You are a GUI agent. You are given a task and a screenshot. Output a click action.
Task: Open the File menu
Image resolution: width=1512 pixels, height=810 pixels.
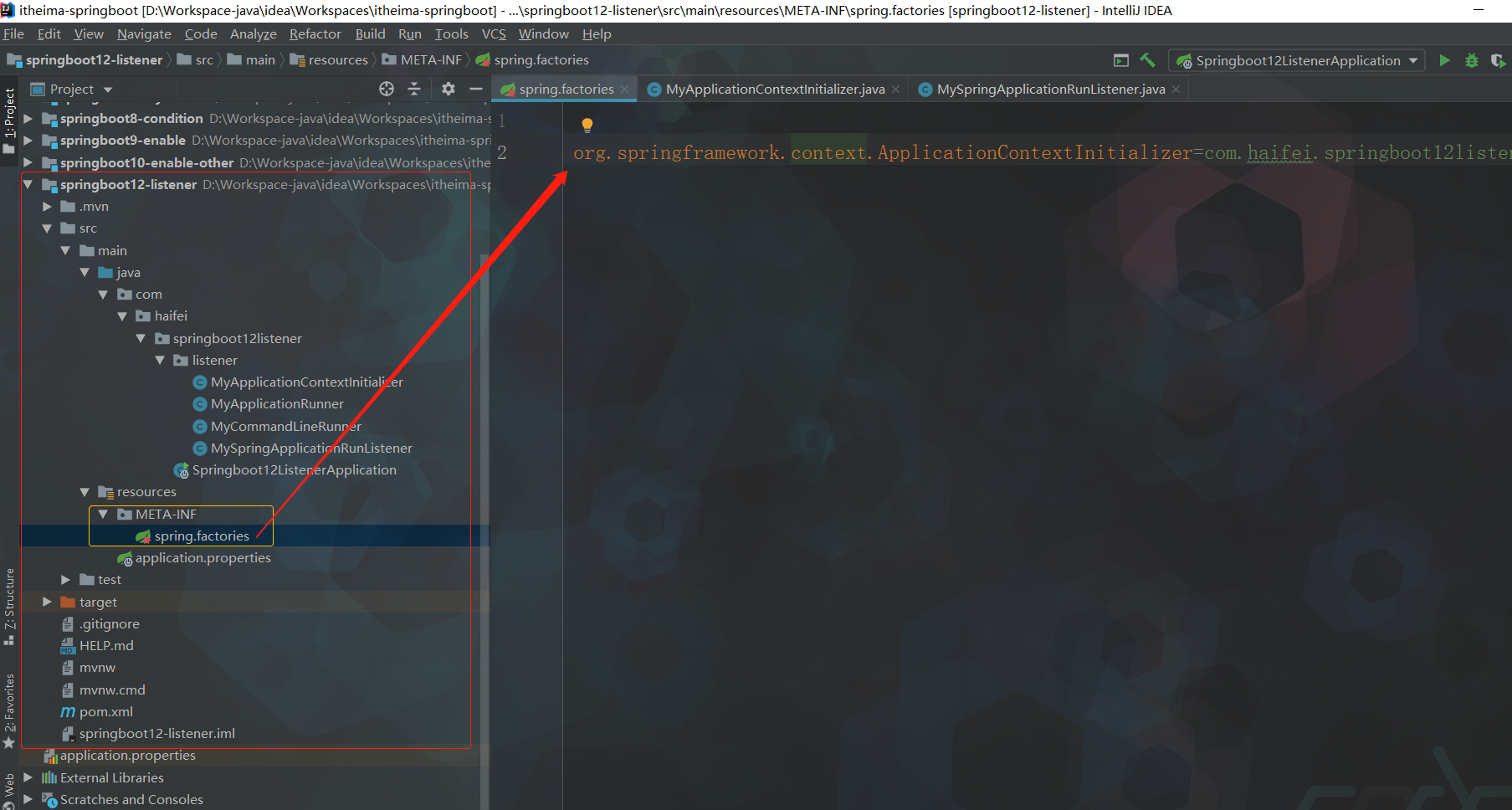13,34
